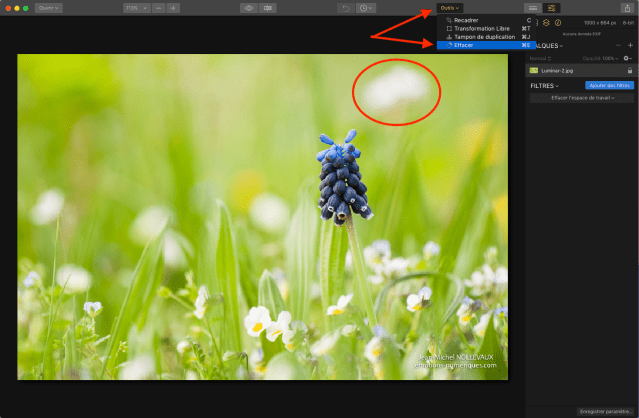
Task: Open Effacer l'espace de travail dropdown
Action: pyautogui.click(x=582, y=98)
